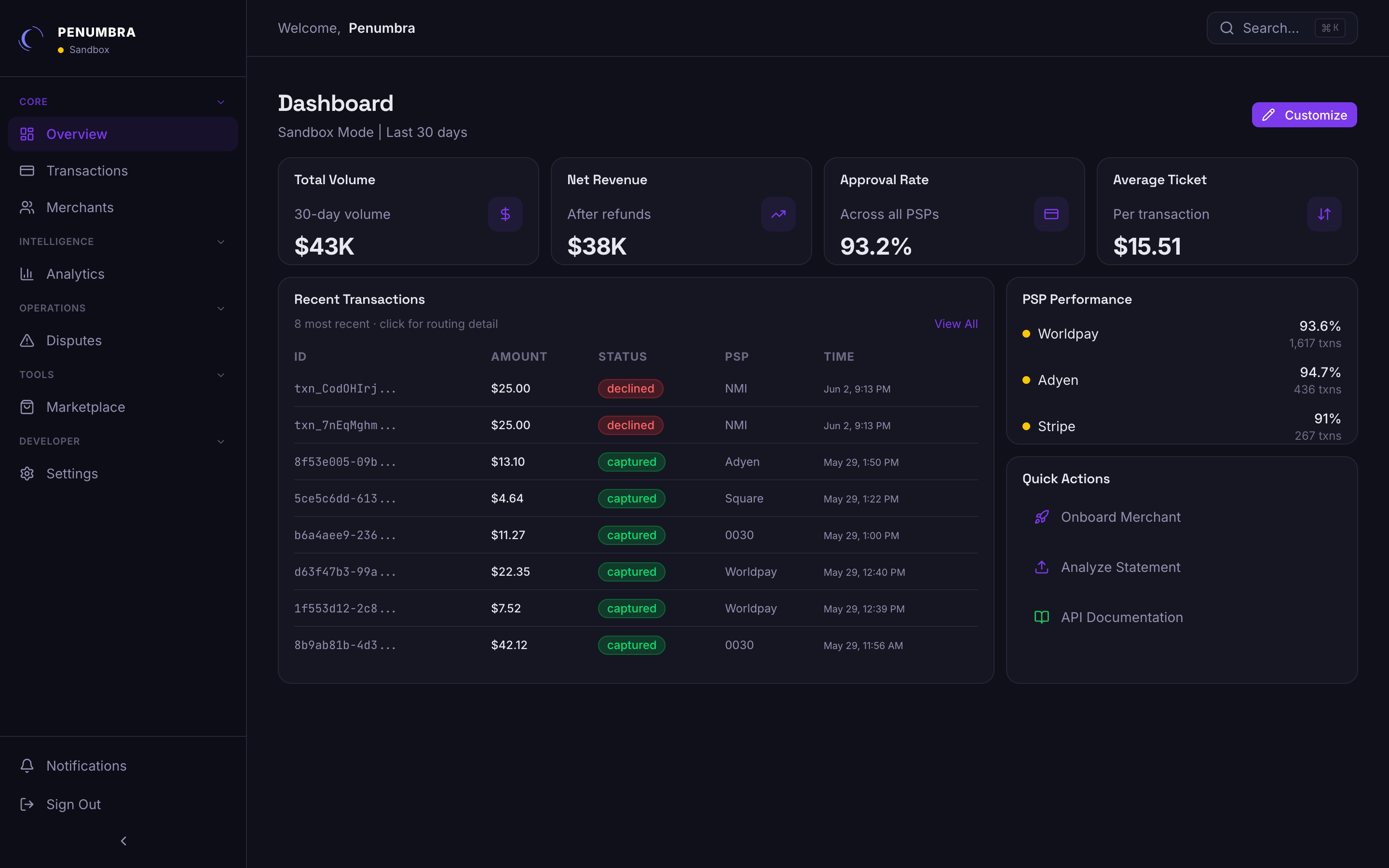Open transaction 1f553d12-2c8 row
Screen dimensions: 1389x868
click(x=636, y=609)
